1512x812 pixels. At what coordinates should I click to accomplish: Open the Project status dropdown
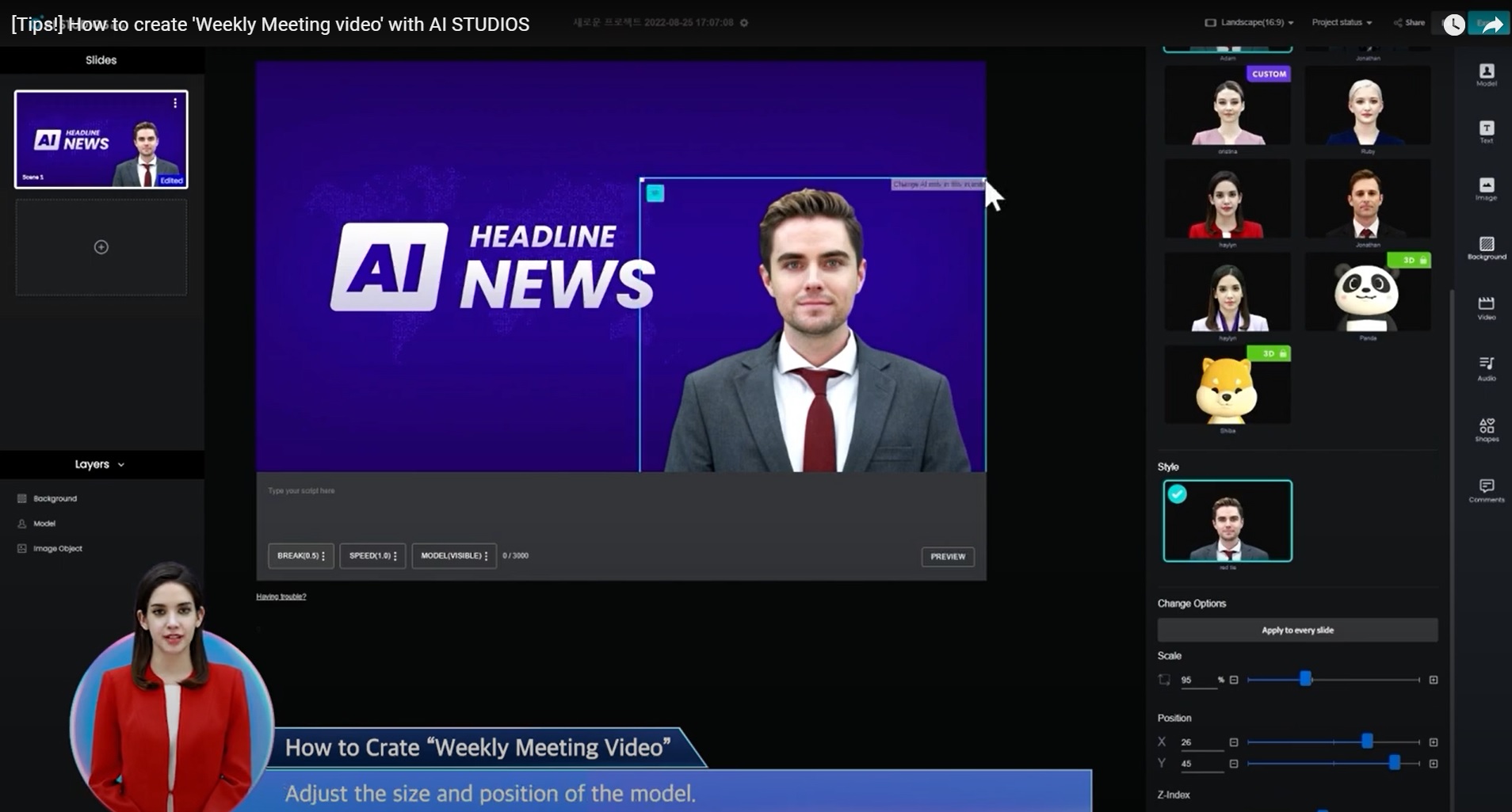click(x=1342, y=22)
